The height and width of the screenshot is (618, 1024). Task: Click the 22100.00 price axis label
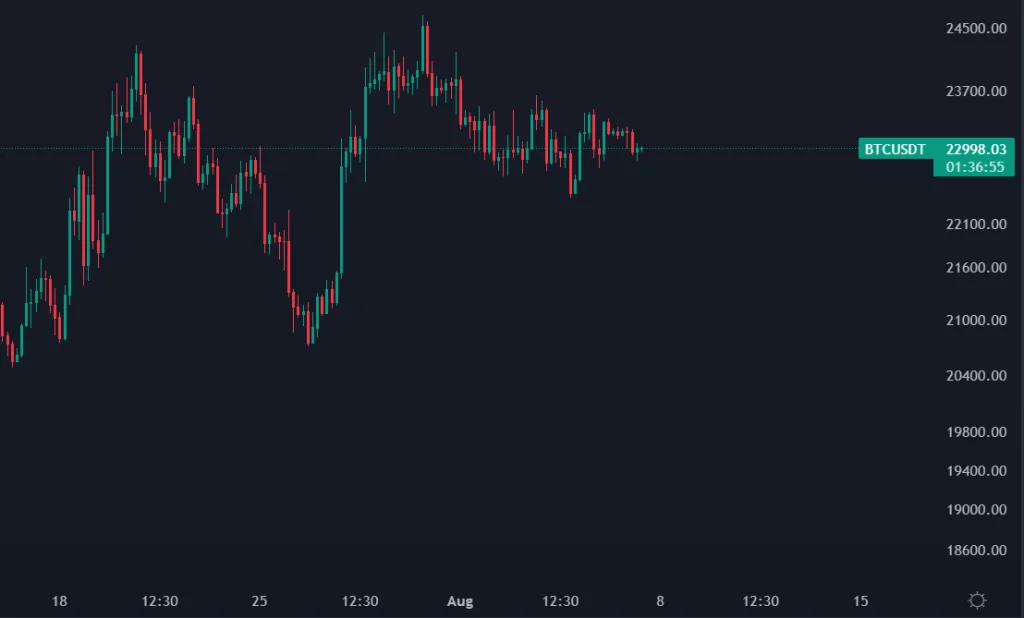[x=975, y=224]
